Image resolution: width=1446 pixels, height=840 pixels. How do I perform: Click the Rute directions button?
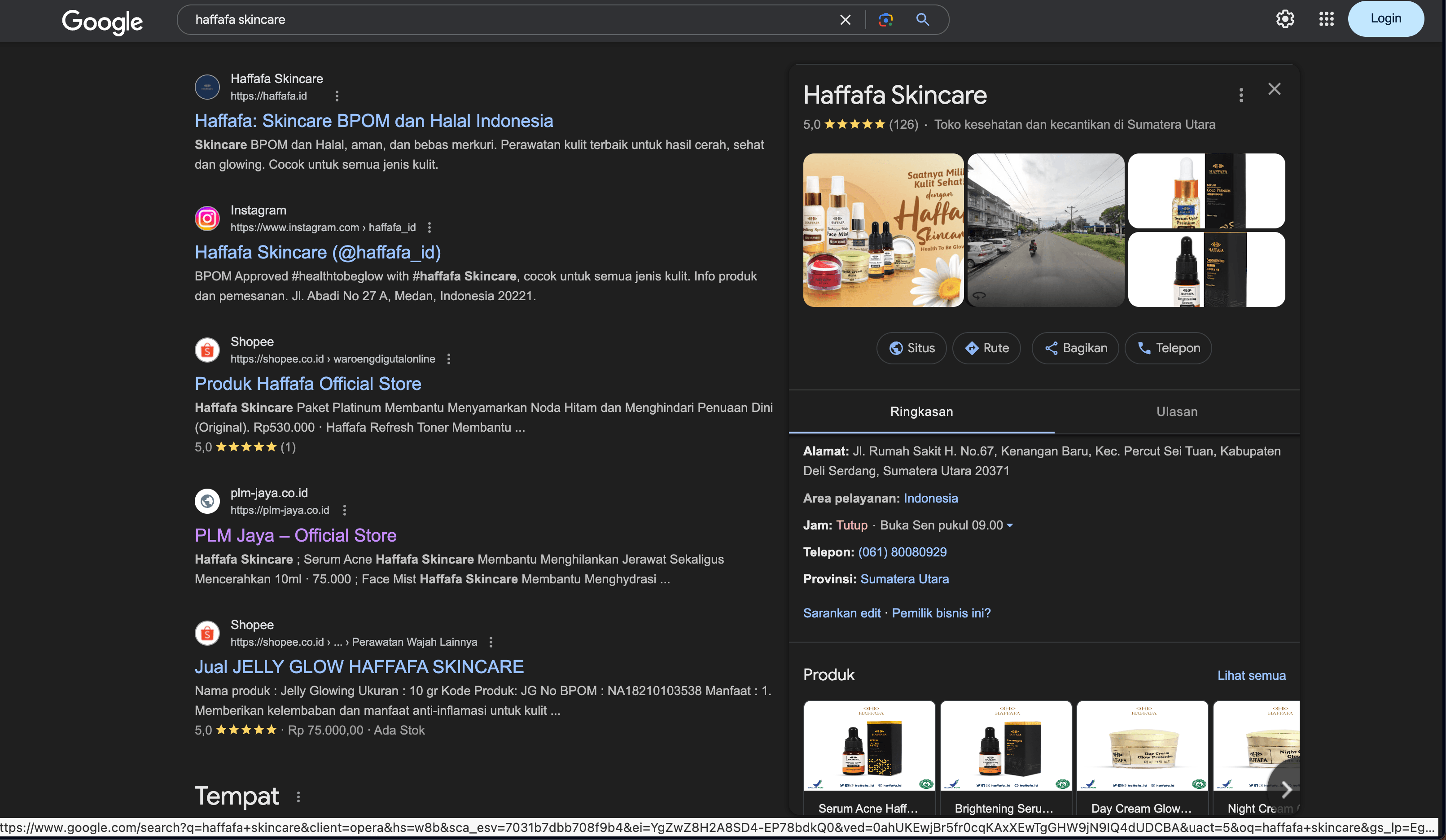click(x=987, y=348)
